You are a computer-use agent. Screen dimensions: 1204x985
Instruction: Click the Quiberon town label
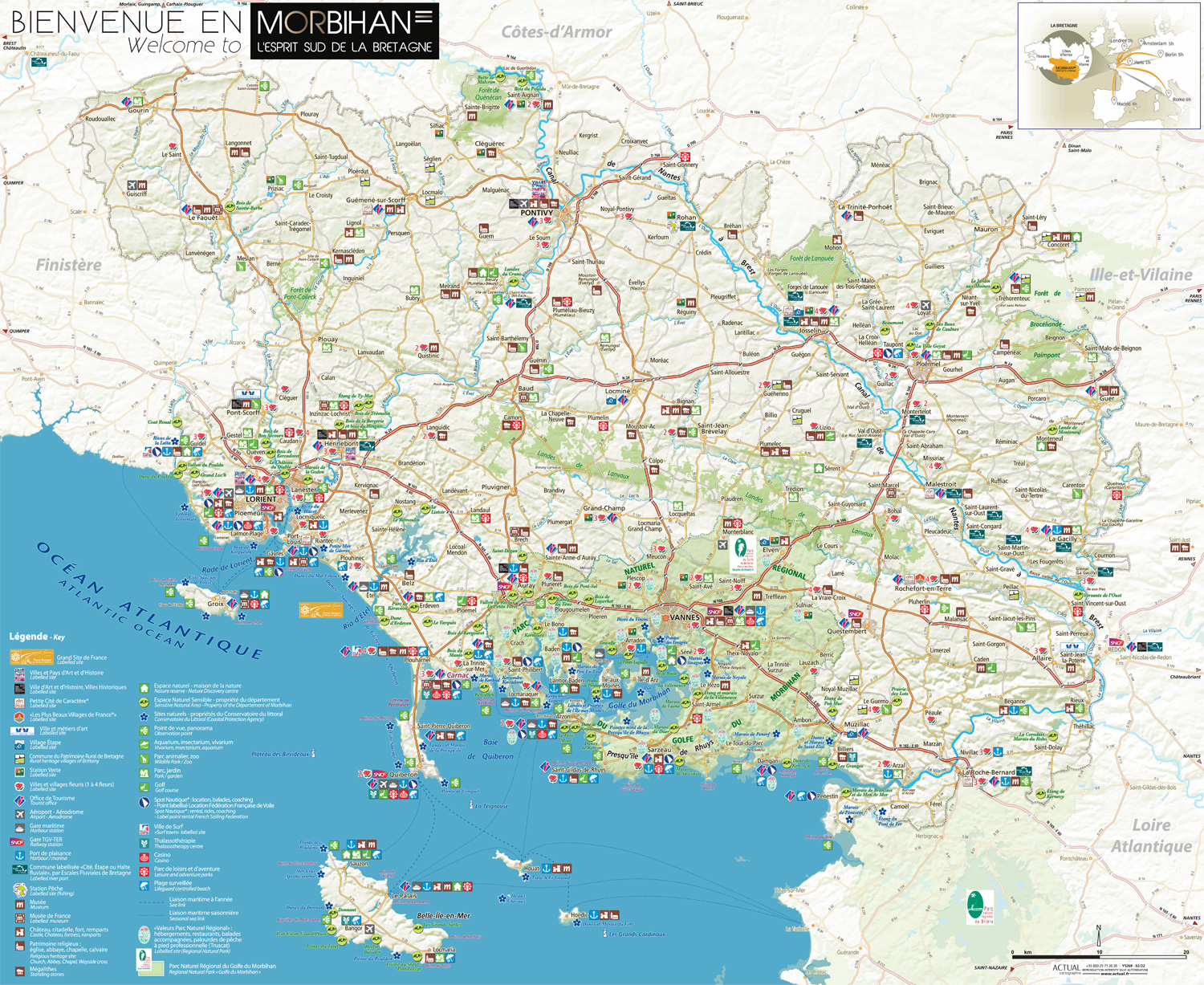404,775
